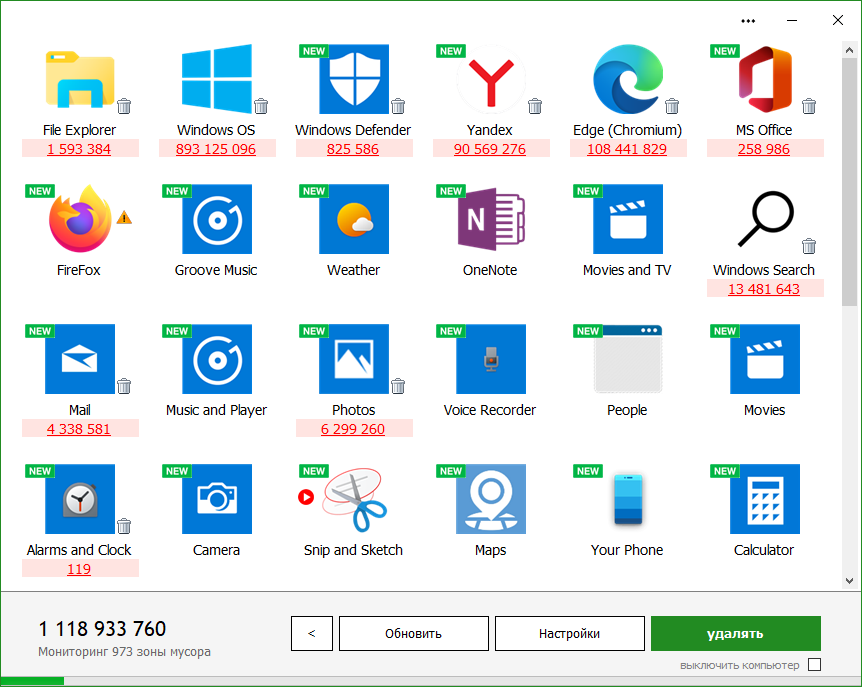Click the scrollbar up arrow
Image resolution: width=862 pixels, height=687 pixels.
850,48
